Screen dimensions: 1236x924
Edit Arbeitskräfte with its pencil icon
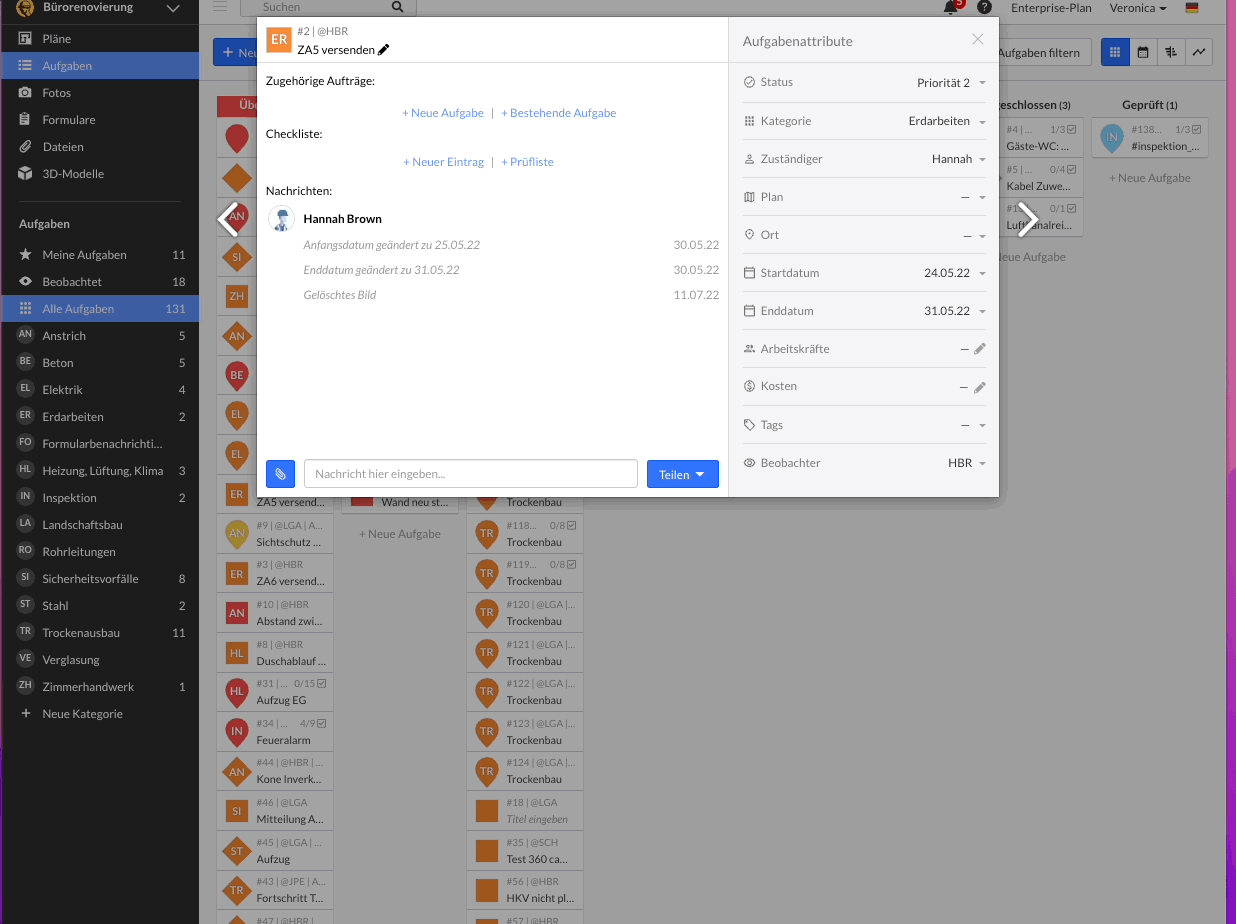pyautogui.click(x=980, y=349)
